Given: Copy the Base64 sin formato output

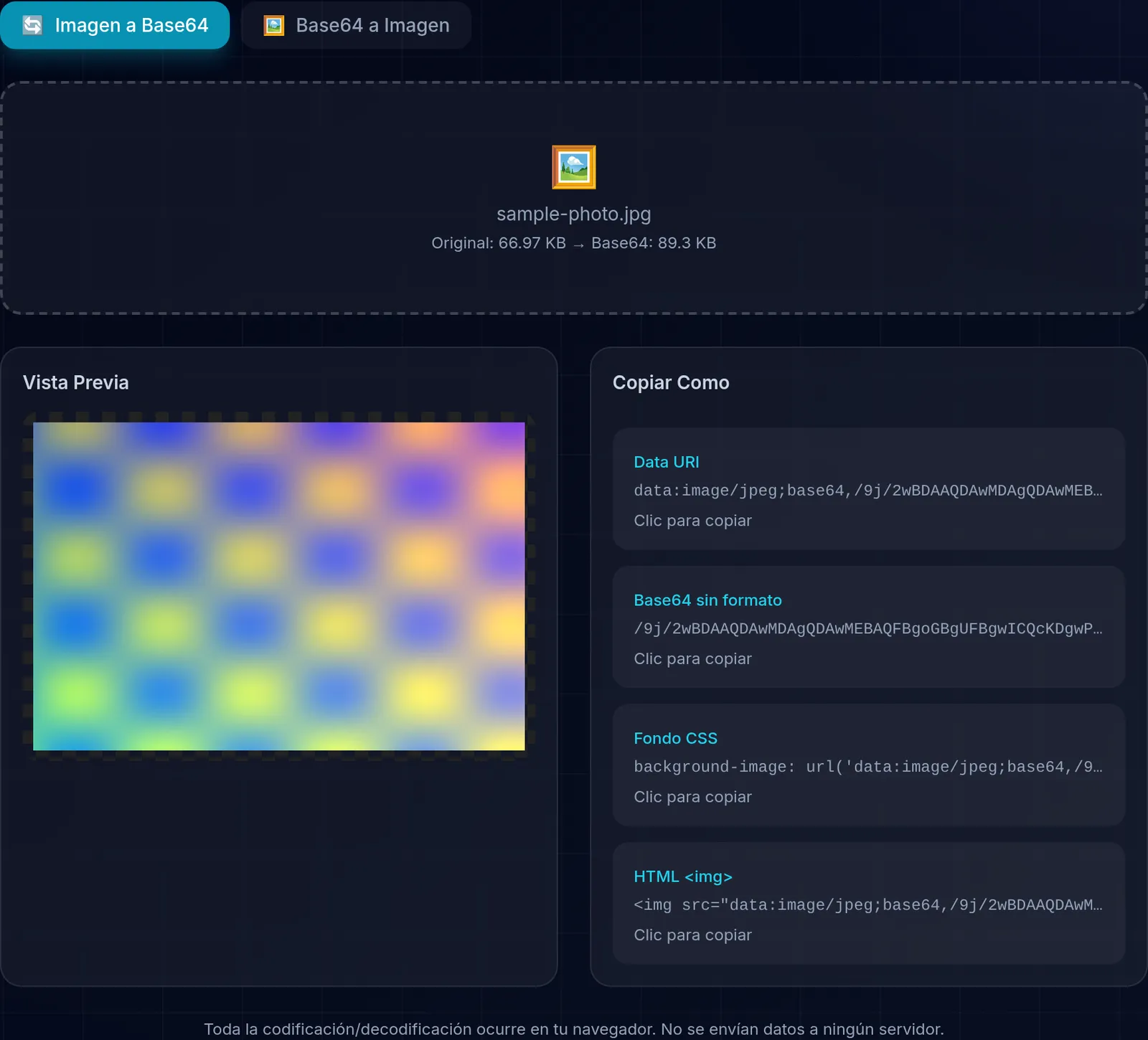Looking at the screenshot, I should coord(869,627).
